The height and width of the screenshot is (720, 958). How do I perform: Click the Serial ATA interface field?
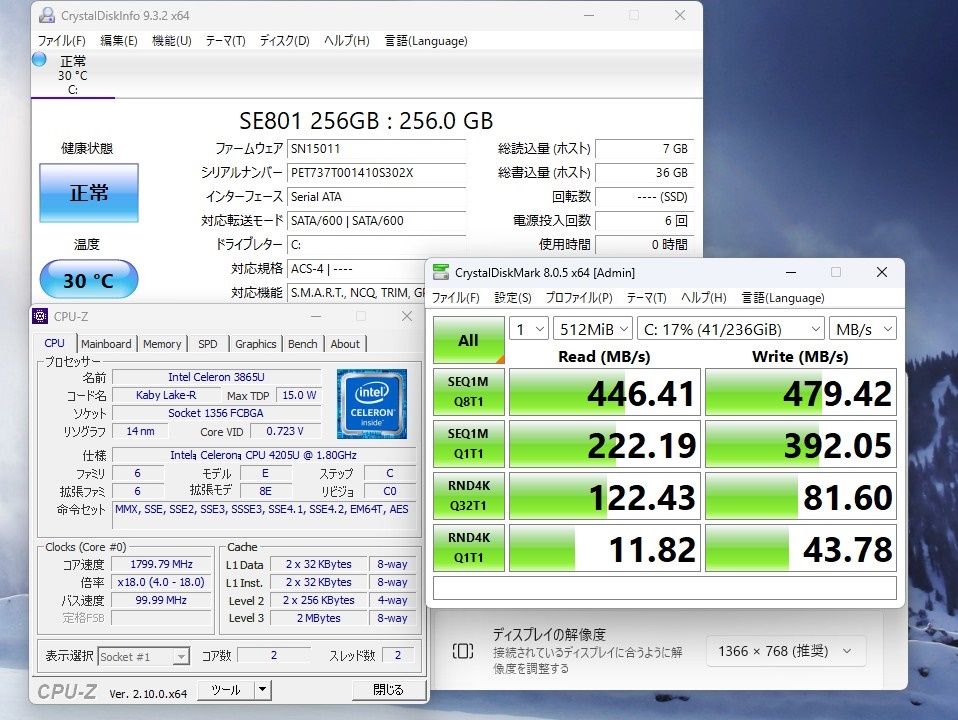click(x=376, y=197)
